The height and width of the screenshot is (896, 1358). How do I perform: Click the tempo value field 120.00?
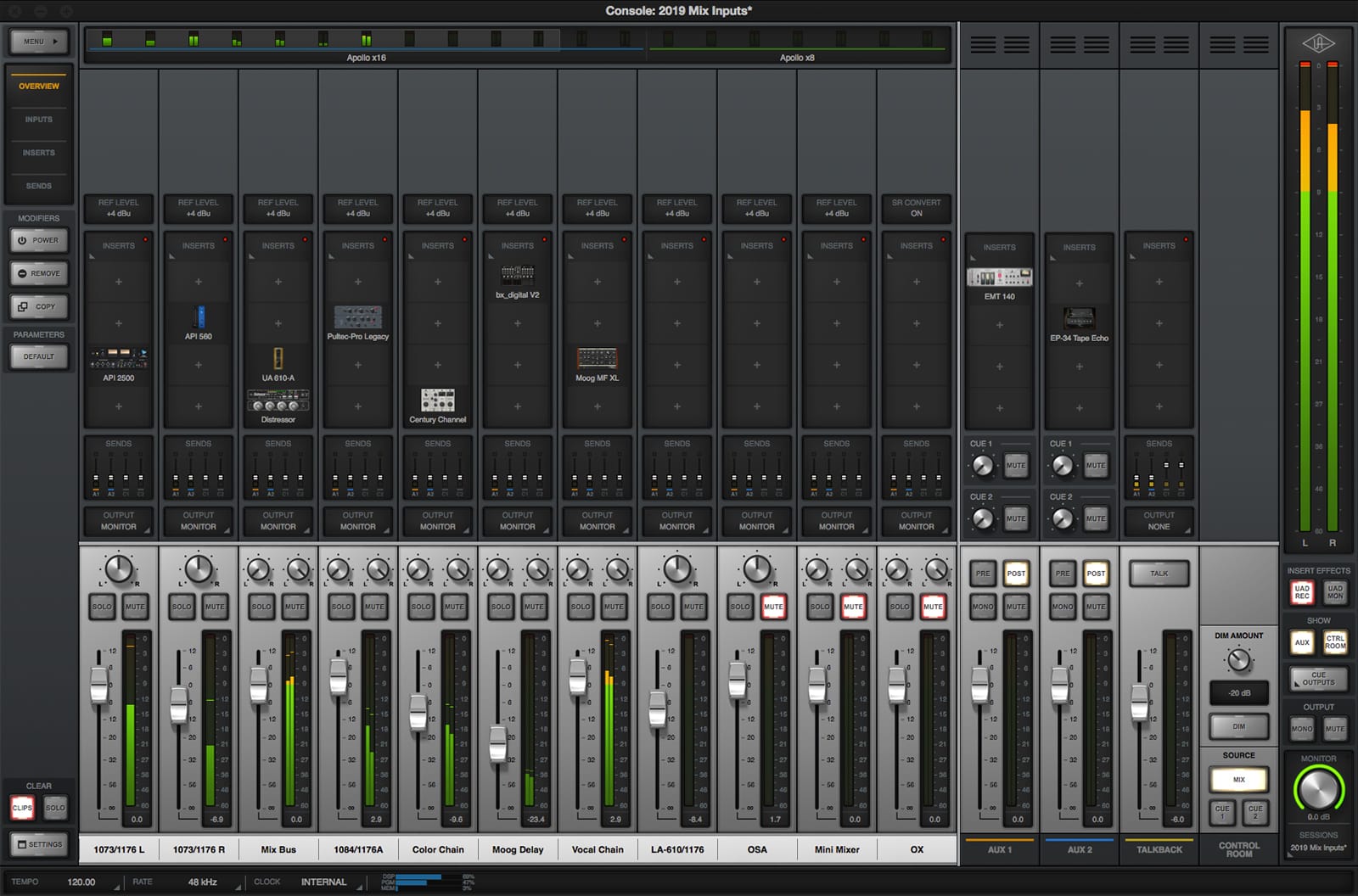tap(81, 882)
